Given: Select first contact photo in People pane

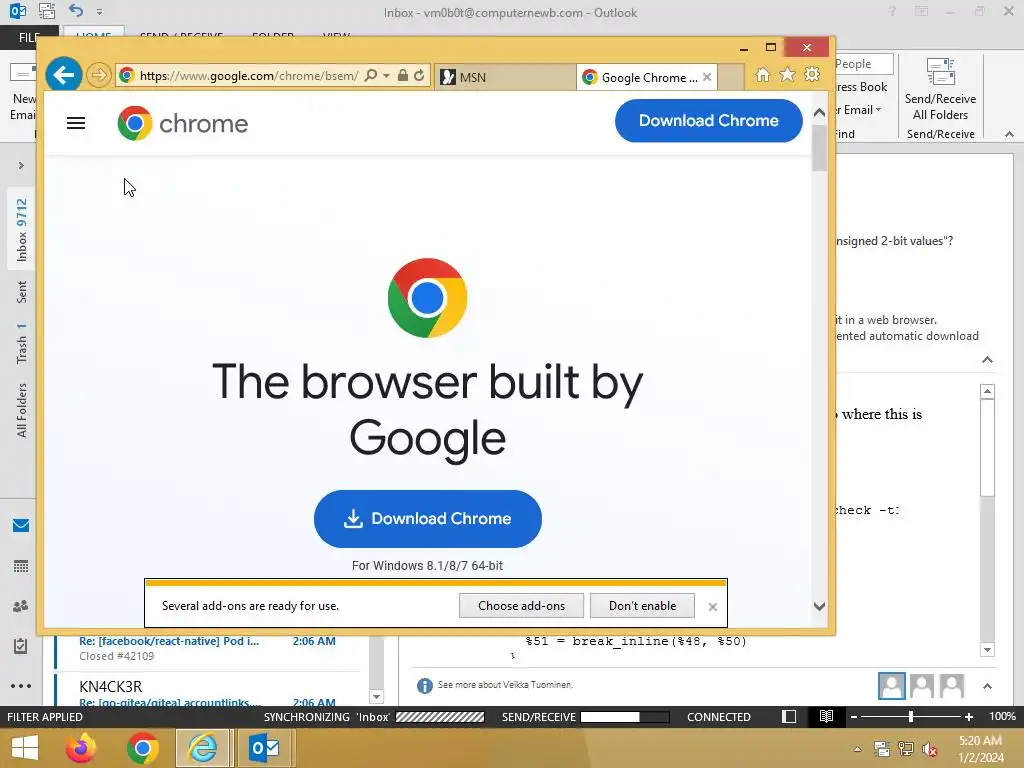Looking at the screenshot, I should pos(891,686).
